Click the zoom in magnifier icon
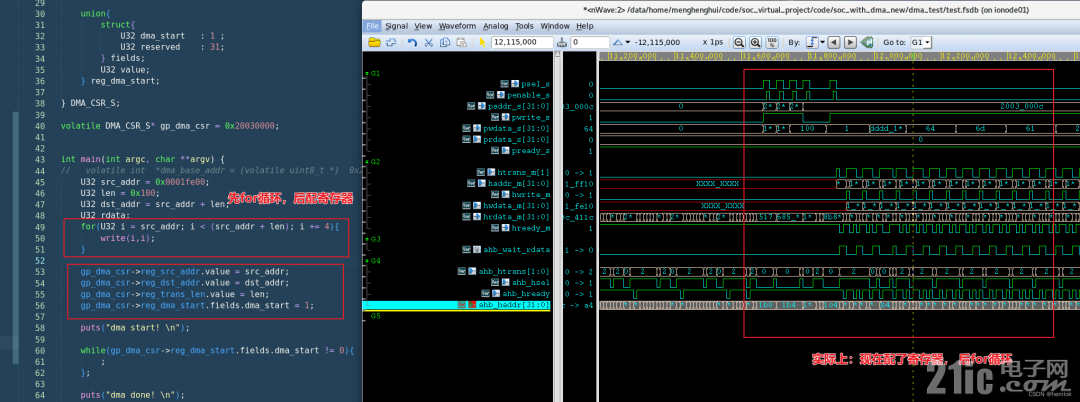 pyautogui.click(x=755, y=43)
